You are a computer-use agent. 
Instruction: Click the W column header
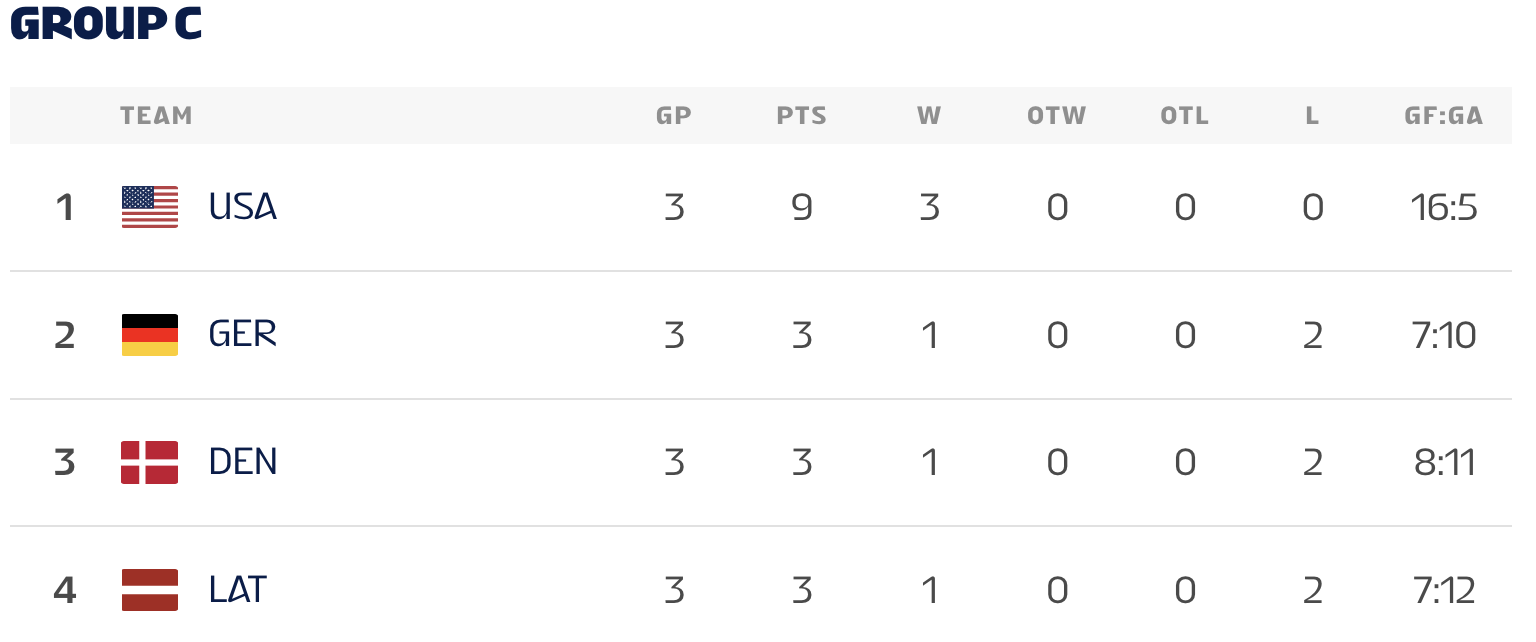[929, 116]
